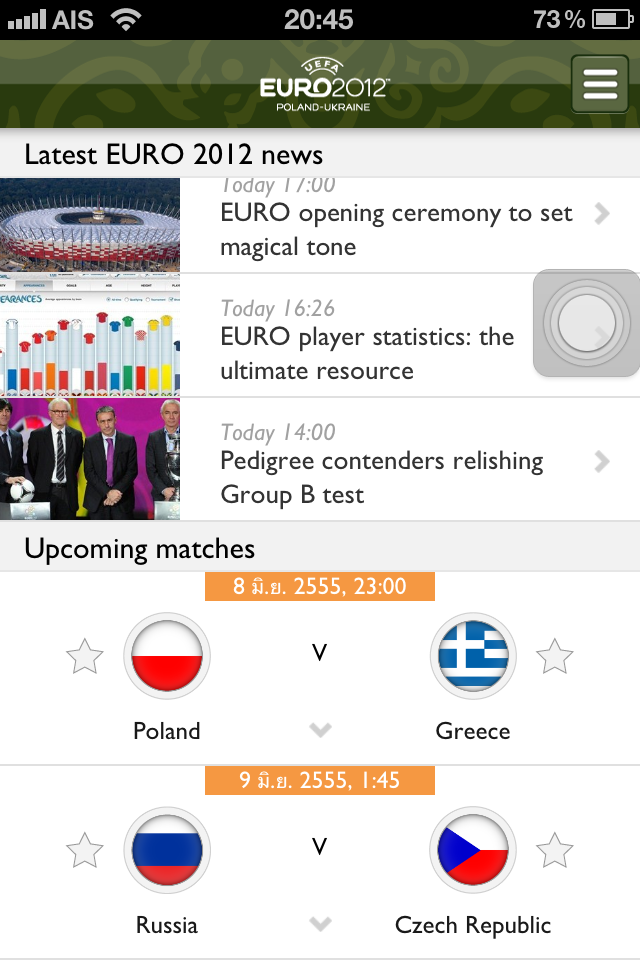Favorite Poland with the star
640x960 pixels.
85,656
